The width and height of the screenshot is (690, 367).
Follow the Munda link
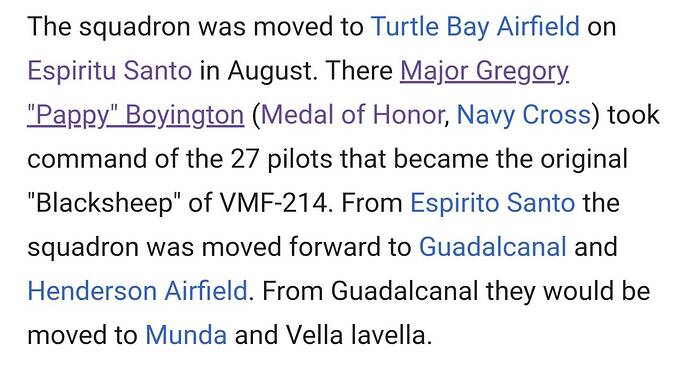[x=186, y=335]
